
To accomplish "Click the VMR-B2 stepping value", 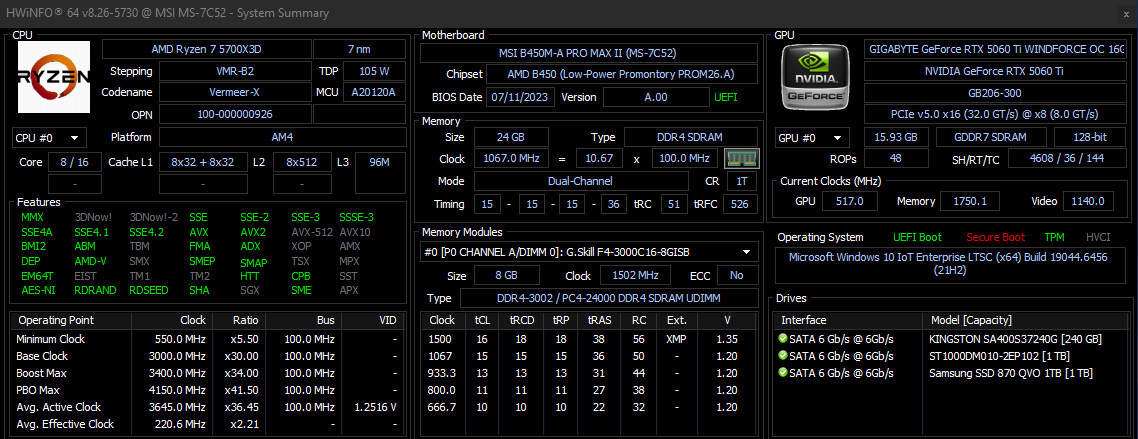I will tap(235, 71).
